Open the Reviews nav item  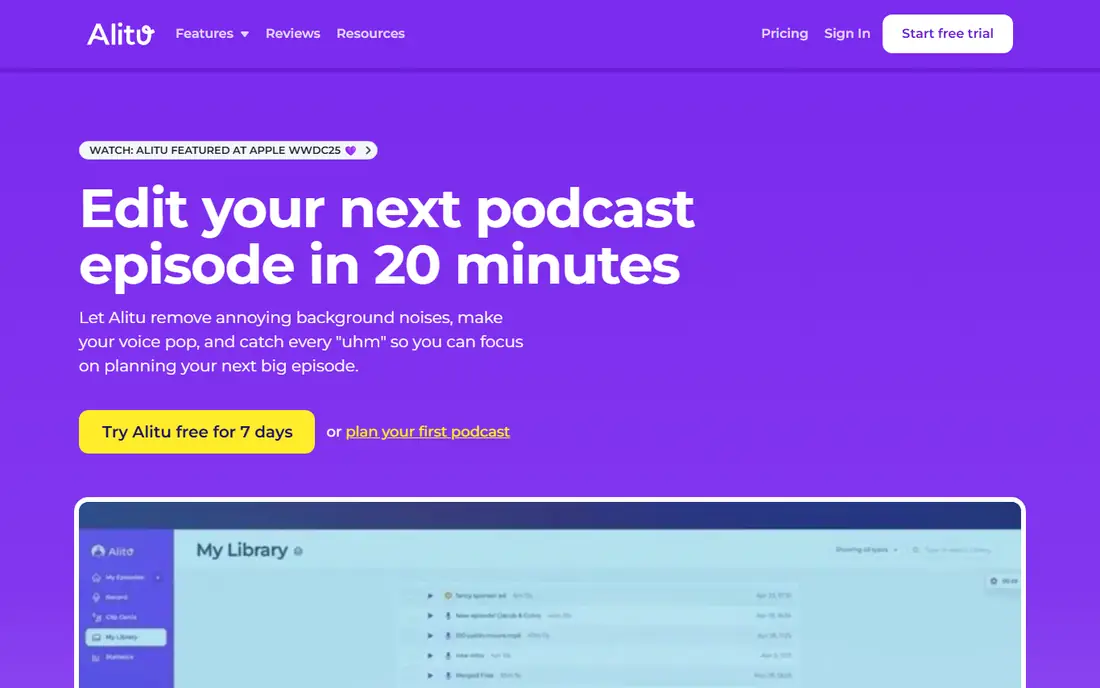pyautogui.click(x=293, y=34)
